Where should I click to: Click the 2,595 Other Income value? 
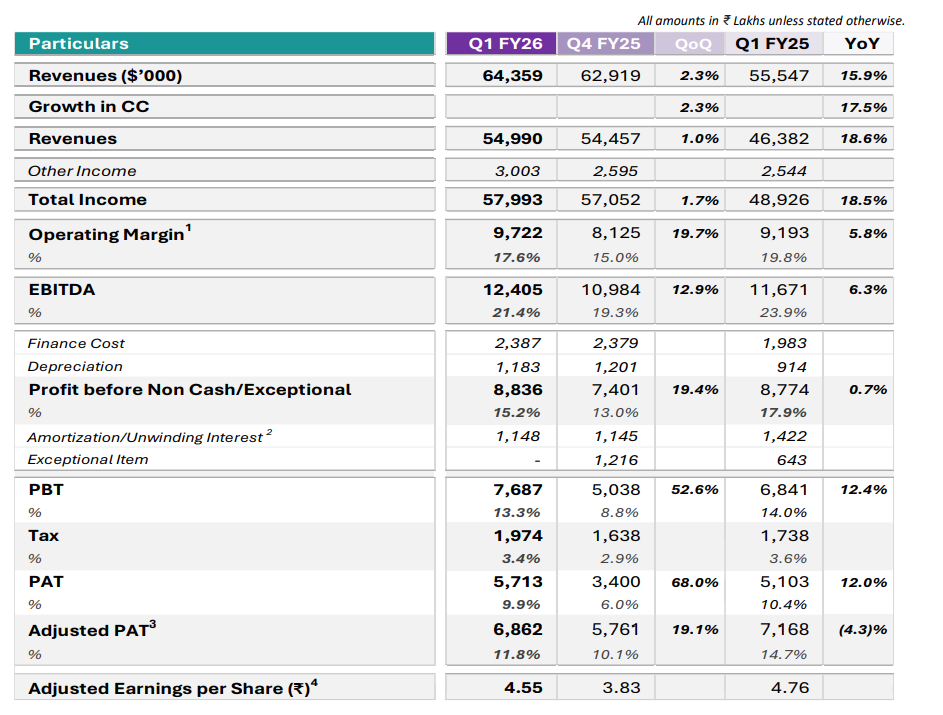point(615,171)
